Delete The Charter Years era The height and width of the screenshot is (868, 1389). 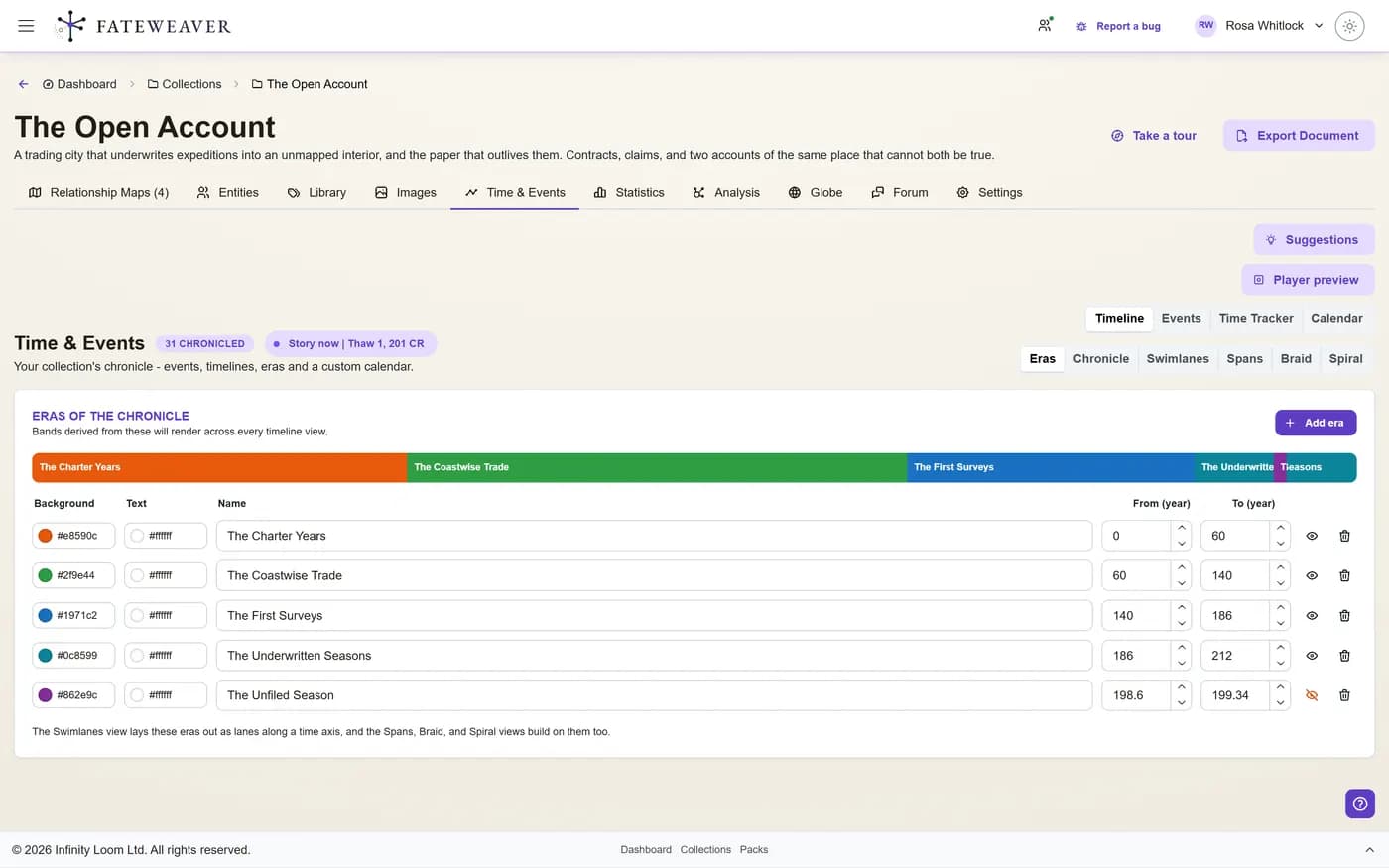[1344, 536]
